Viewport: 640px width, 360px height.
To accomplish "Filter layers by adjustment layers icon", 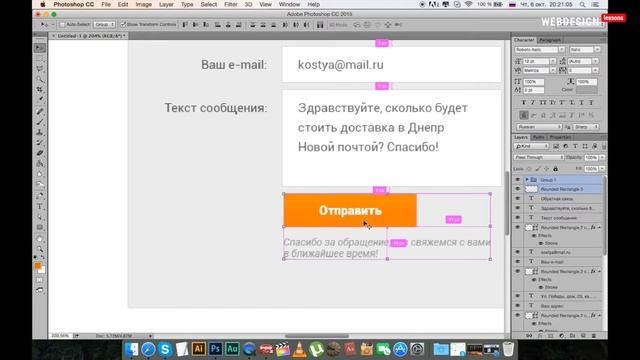I will [565, 146].
